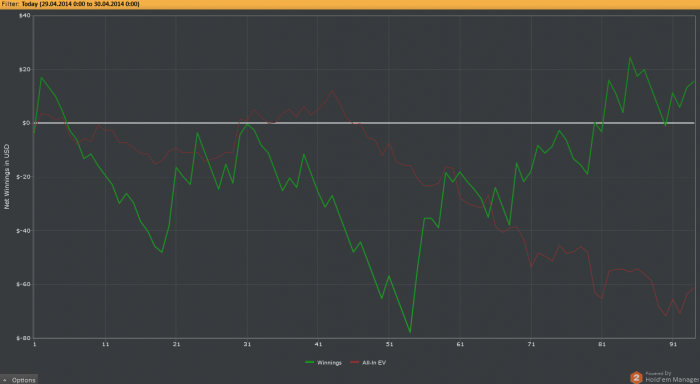Click the Today filter date range text
This screenshot has width=700, height=384.
80,4
